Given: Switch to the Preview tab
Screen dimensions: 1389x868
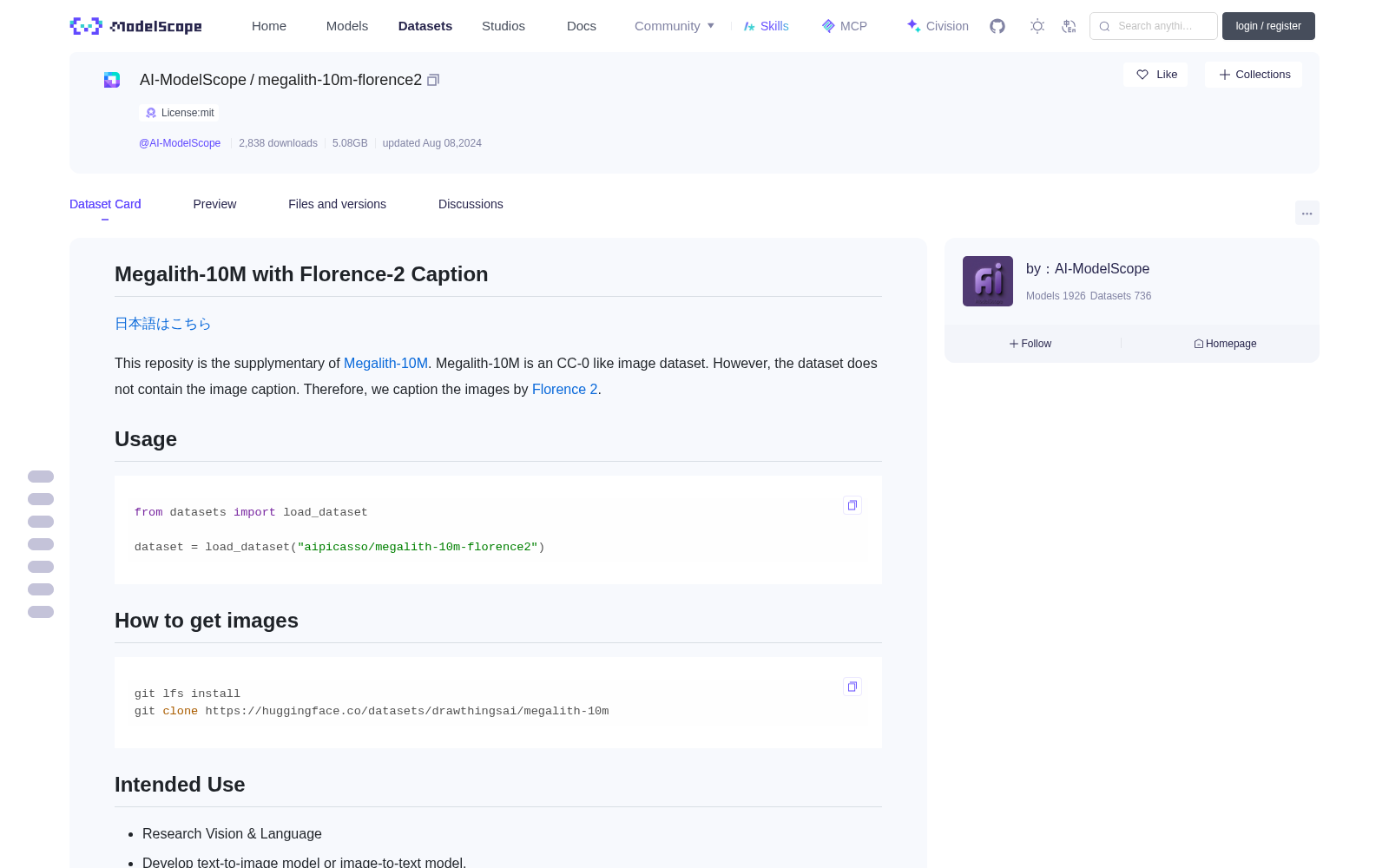Looking at the screenshot, I should coord(214,204).
